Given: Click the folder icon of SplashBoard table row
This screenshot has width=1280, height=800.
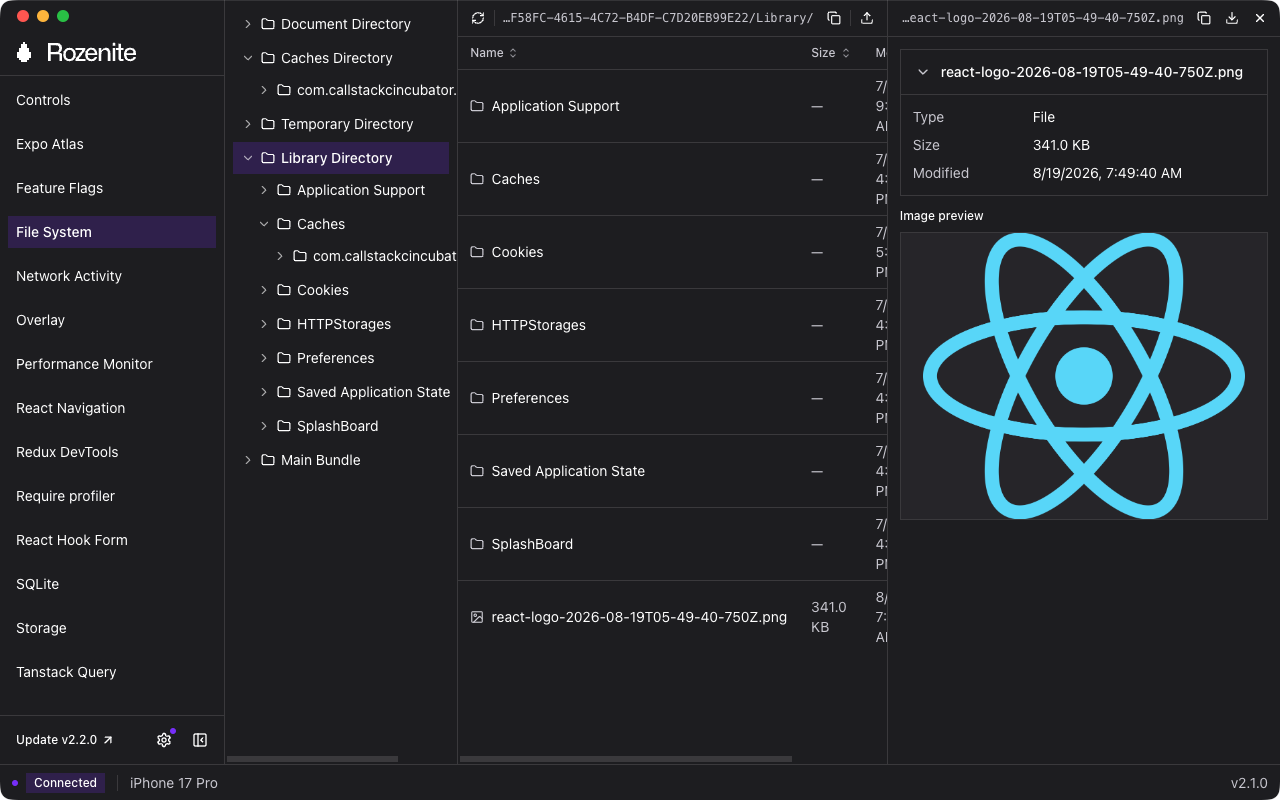Looking at the screenshot, I should point(477,544).
